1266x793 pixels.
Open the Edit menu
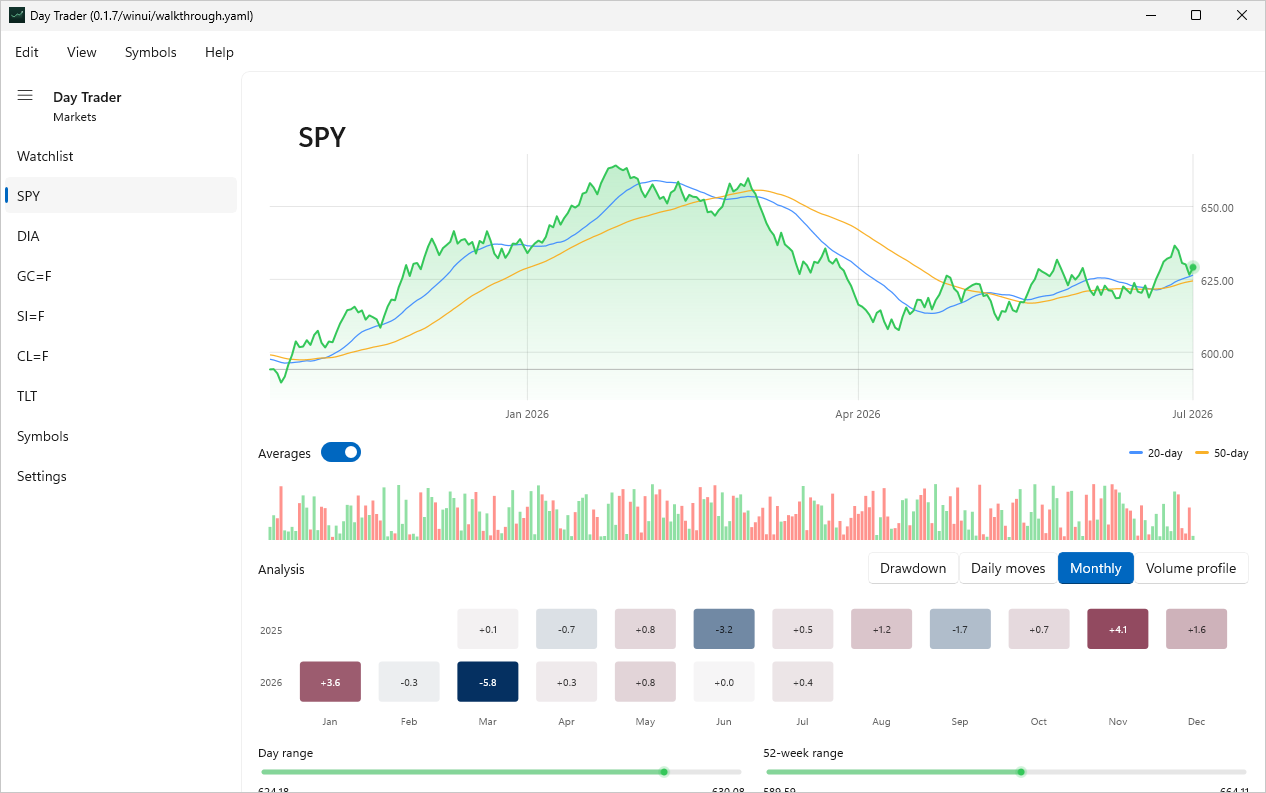pyautogui.click(x=27, y=52)
